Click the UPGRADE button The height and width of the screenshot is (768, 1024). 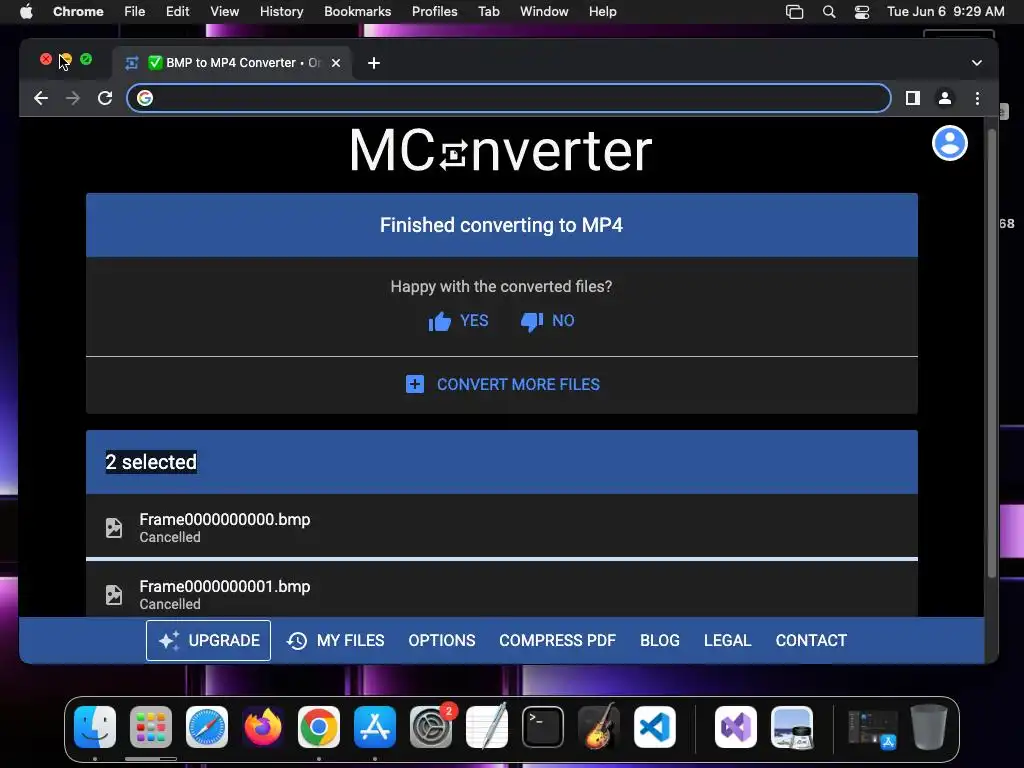208,641
